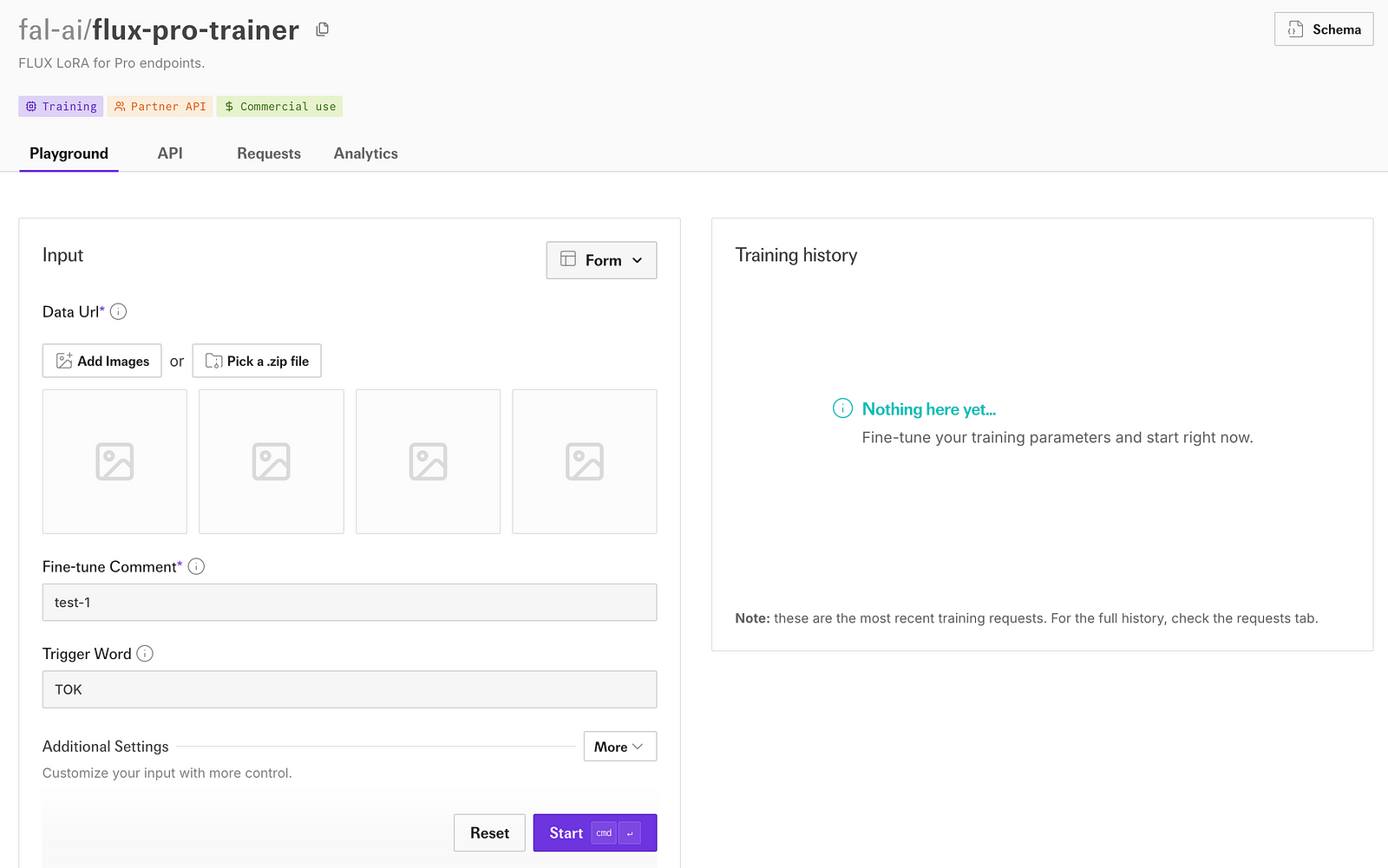Show info for Fine-tune Comment field
Image resolution: width=1388 pixels, height=868 pixels.
point(197,567)
